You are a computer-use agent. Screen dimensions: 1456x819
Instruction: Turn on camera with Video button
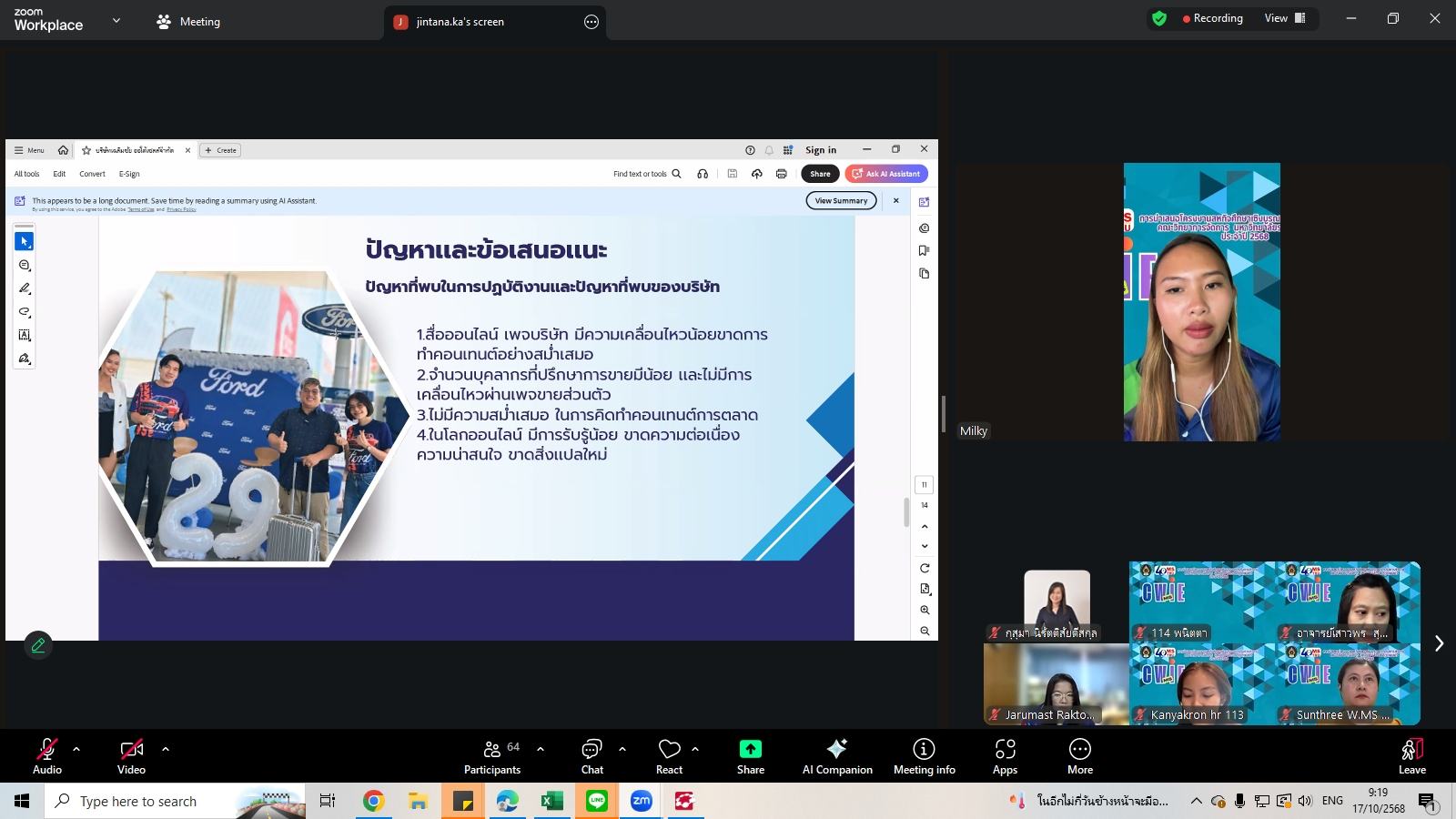point(131,755)
